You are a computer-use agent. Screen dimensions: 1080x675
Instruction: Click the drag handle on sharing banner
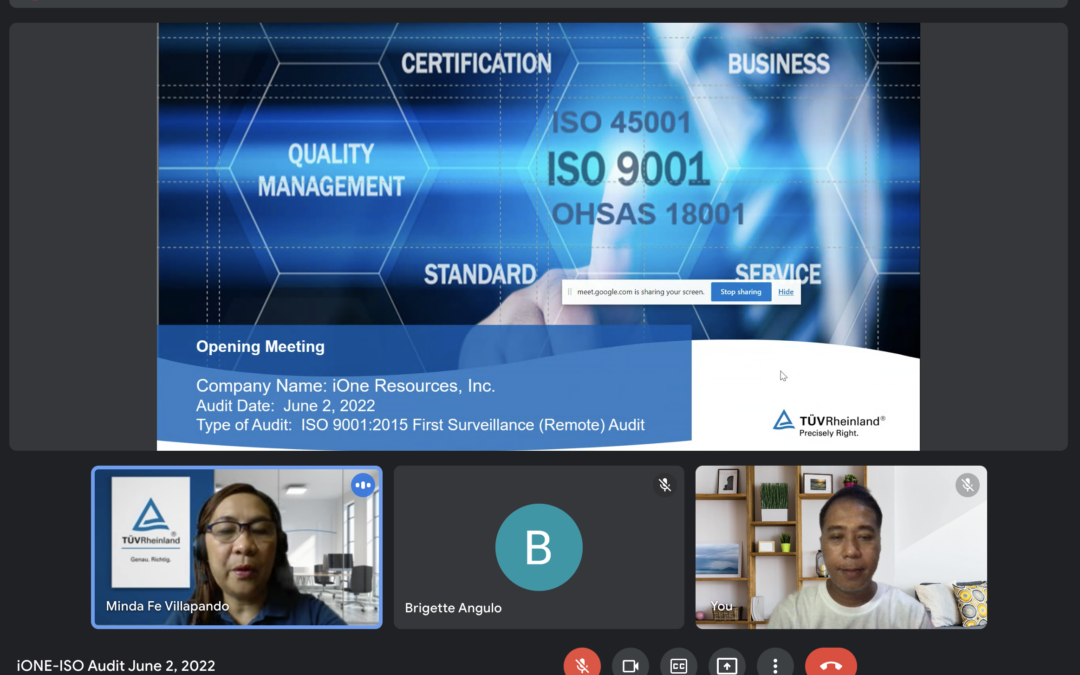point(570,292)
